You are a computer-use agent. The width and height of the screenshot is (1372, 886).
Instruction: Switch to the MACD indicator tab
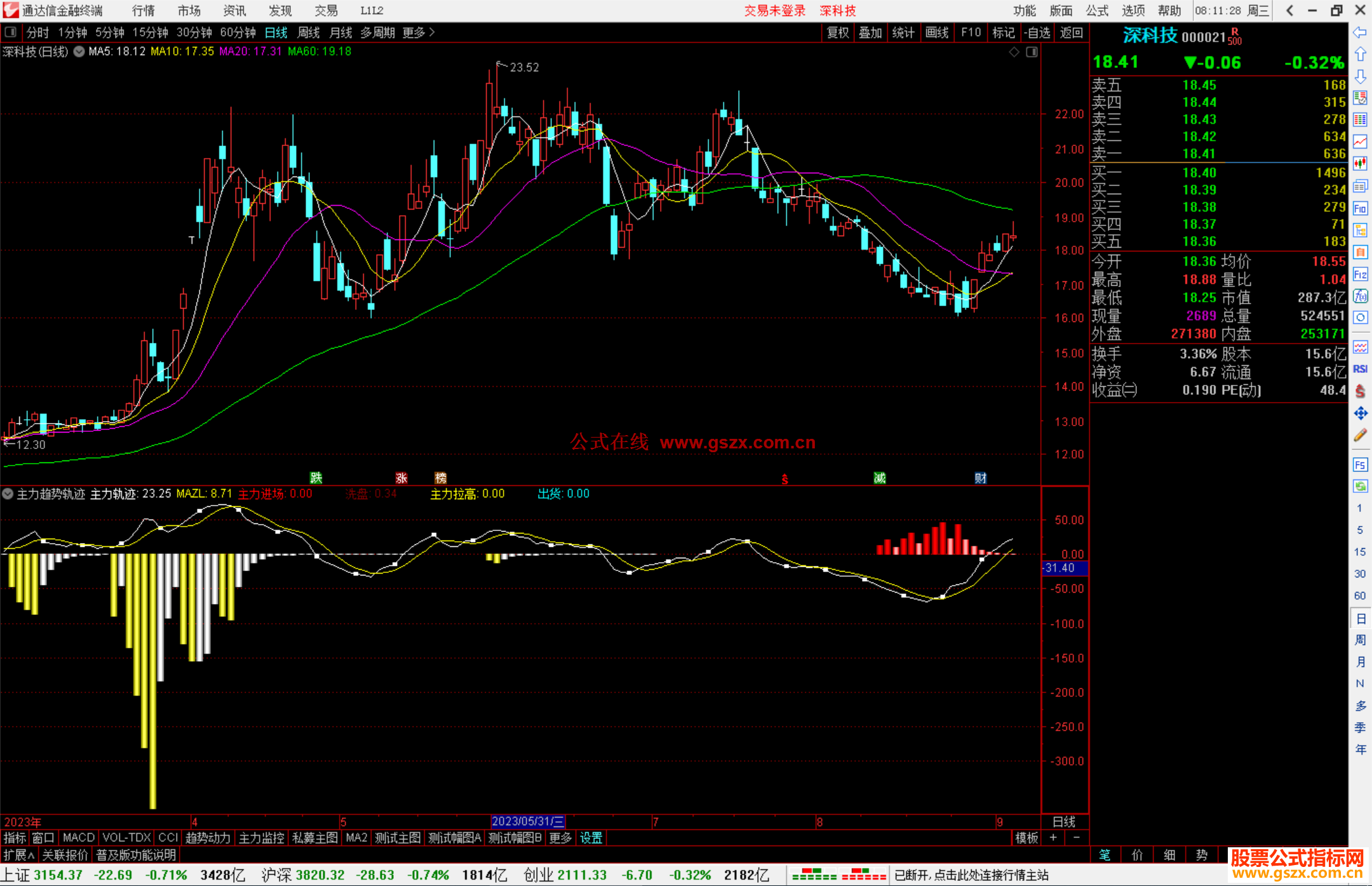[79, 838]
